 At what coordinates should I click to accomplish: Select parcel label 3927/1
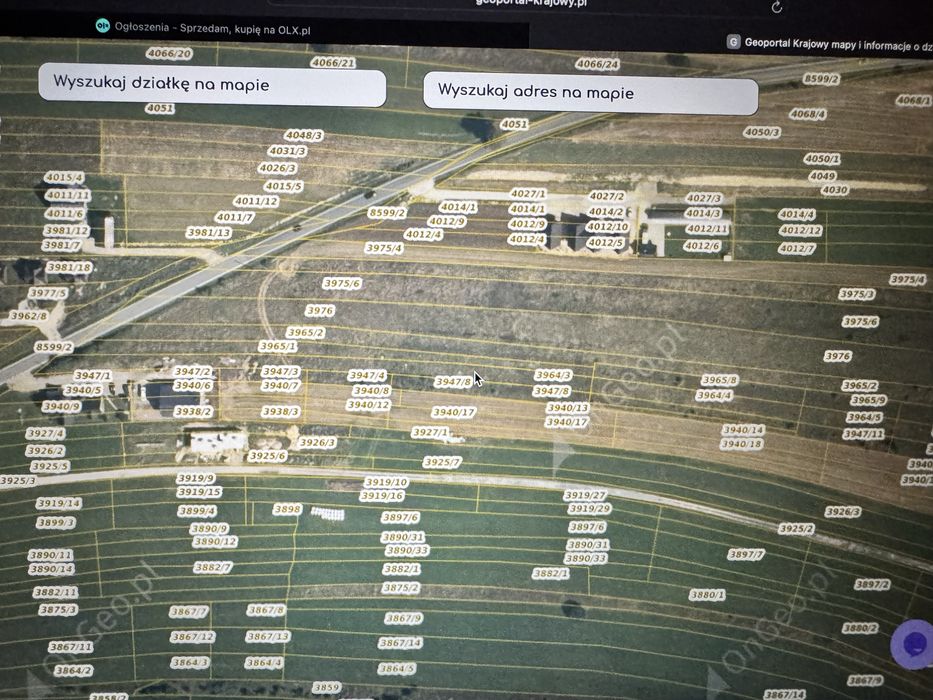[430, 432]
